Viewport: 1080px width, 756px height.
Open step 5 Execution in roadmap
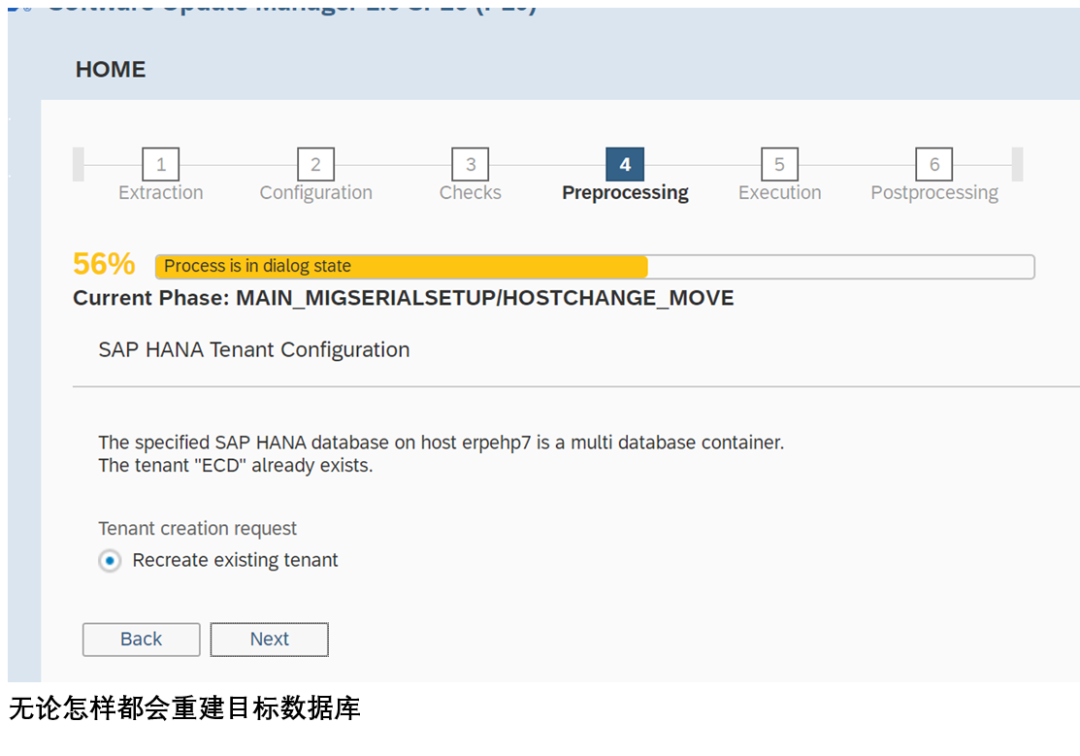[x=780, y=164]
